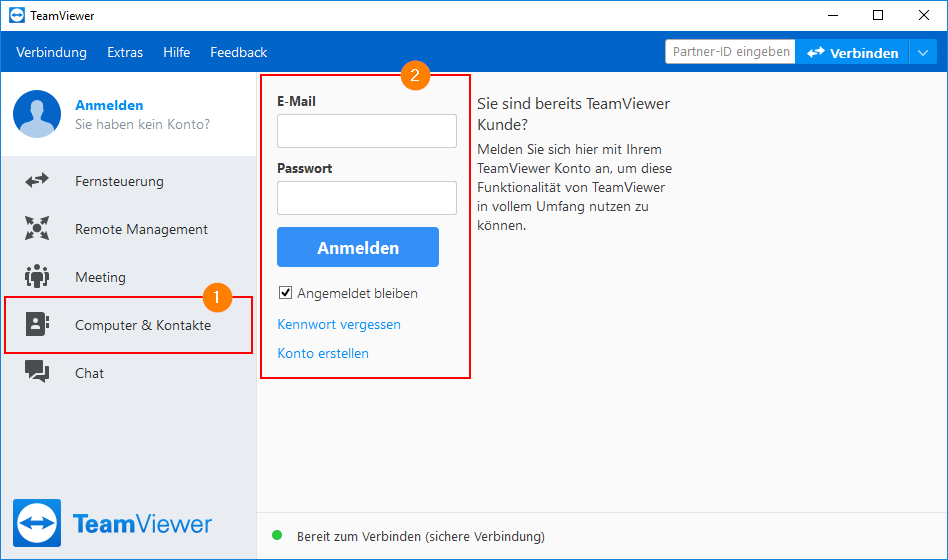Expand the Verbinden dropdown arrow
948x560 pixels.
923,53
